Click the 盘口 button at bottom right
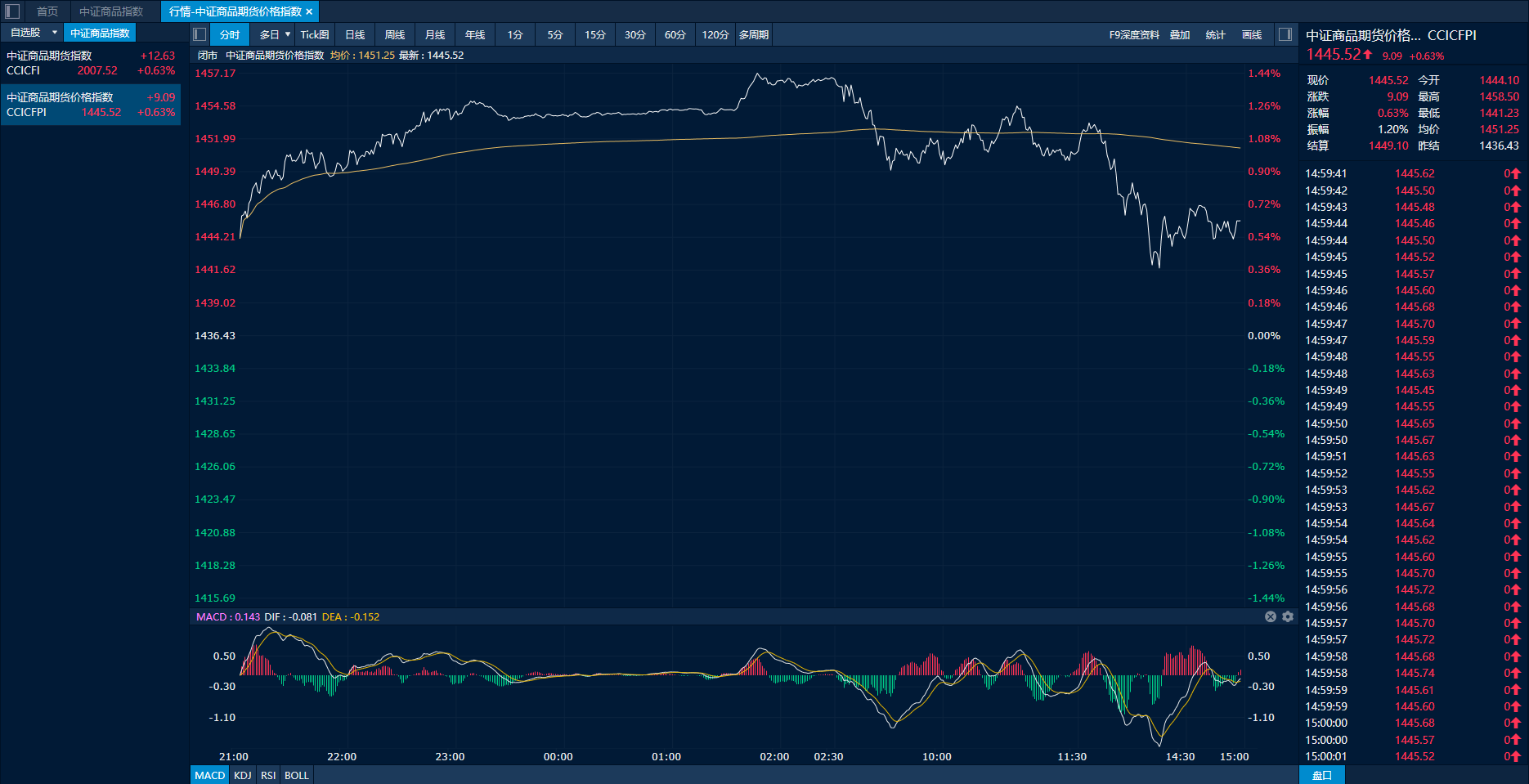The image size is (1529, 784). tap(1321, 775)
